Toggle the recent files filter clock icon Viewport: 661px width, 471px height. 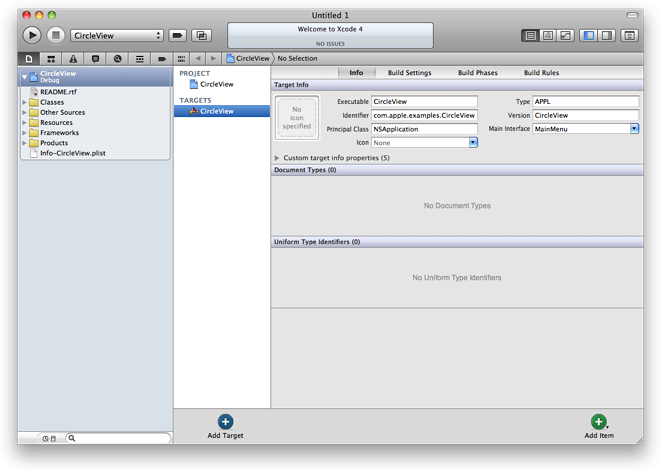click(x=45, y=439)
